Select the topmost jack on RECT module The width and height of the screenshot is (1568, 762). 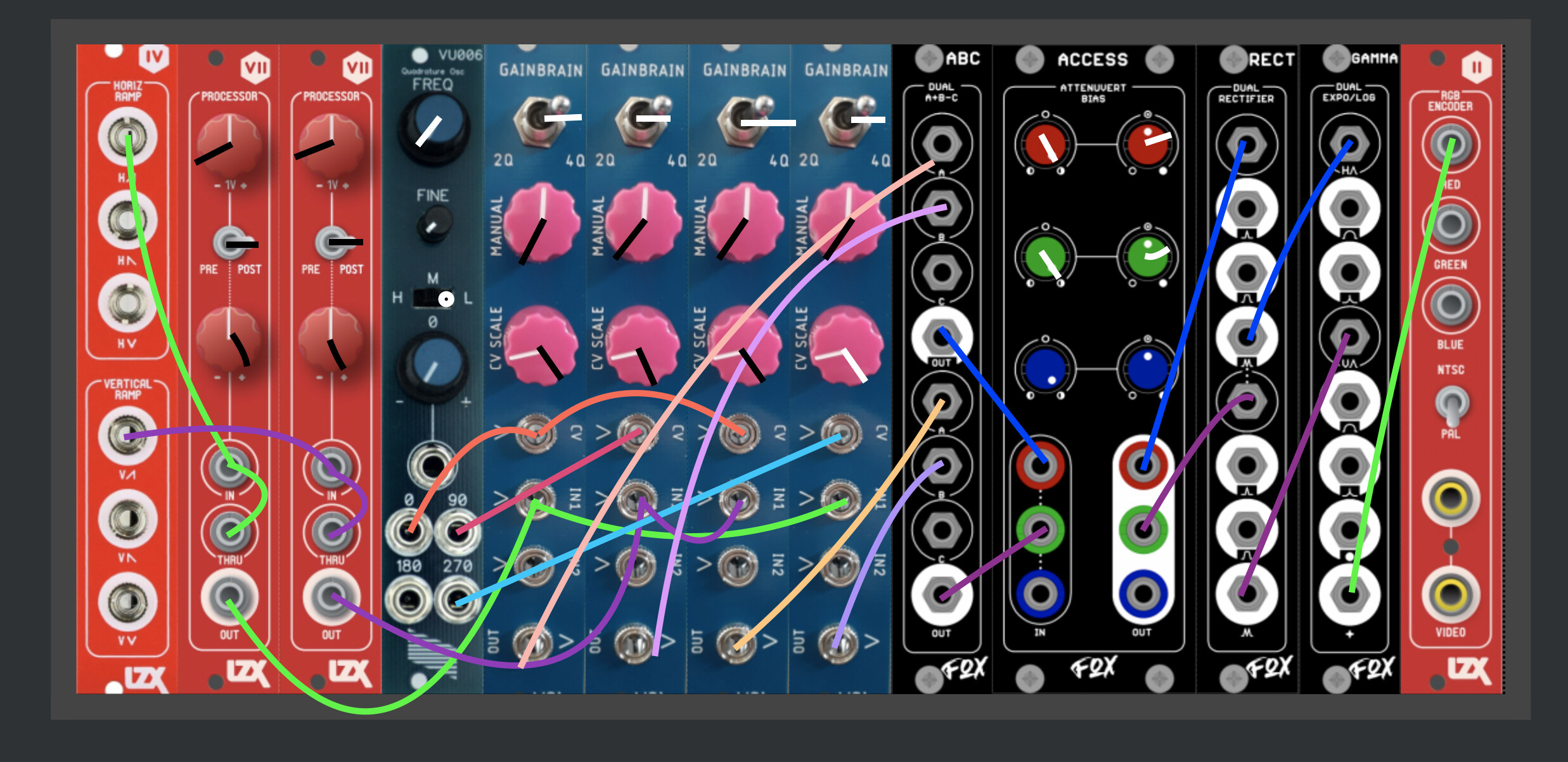(1246, 145)
